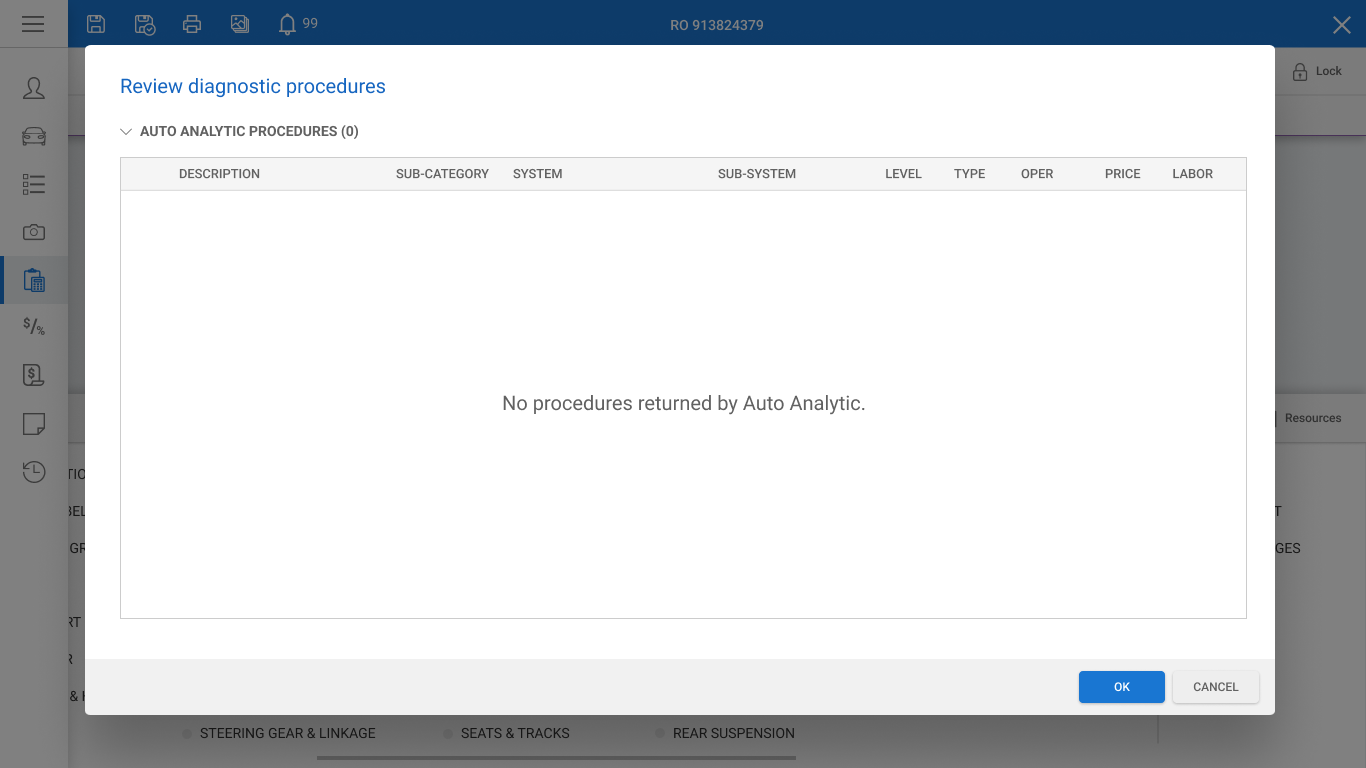1366x768 pixels.
Task: Select the estimate clipboard sidebar icon
Action: [34, 280]
